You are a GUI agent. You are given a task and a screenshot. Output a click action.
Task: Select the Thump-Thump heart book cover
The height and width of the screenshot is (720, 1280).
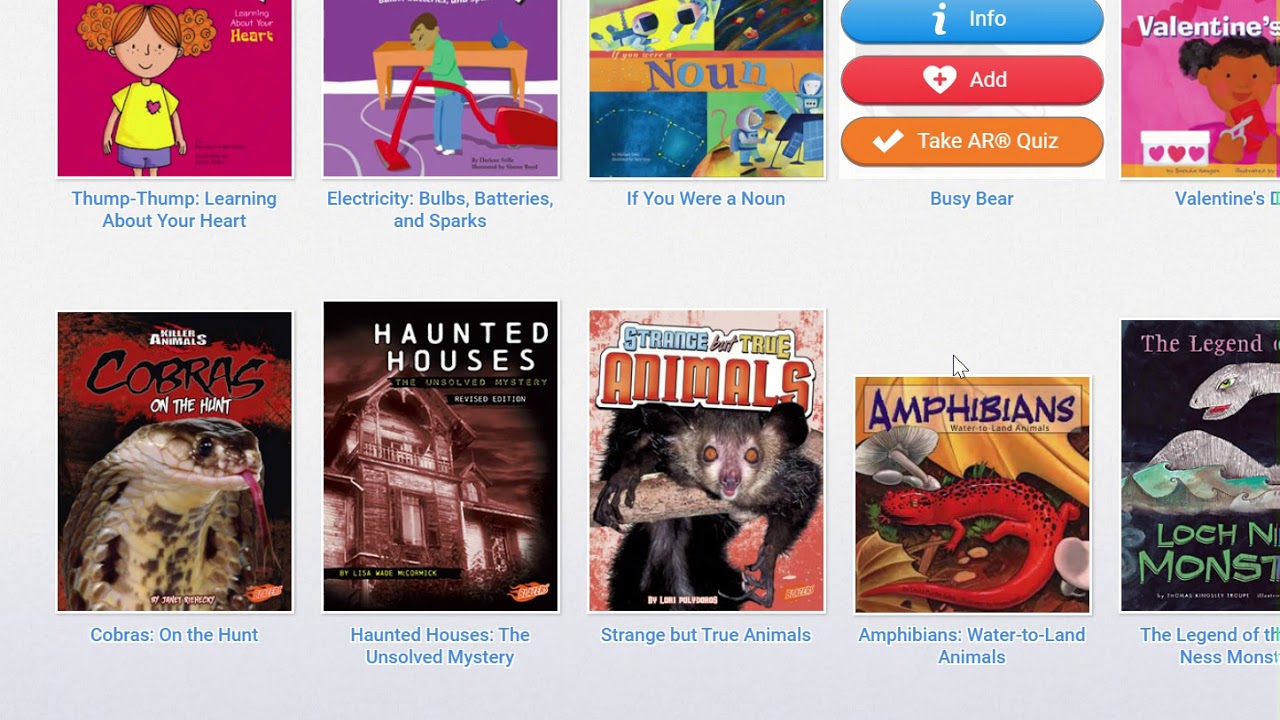point(175,88)
